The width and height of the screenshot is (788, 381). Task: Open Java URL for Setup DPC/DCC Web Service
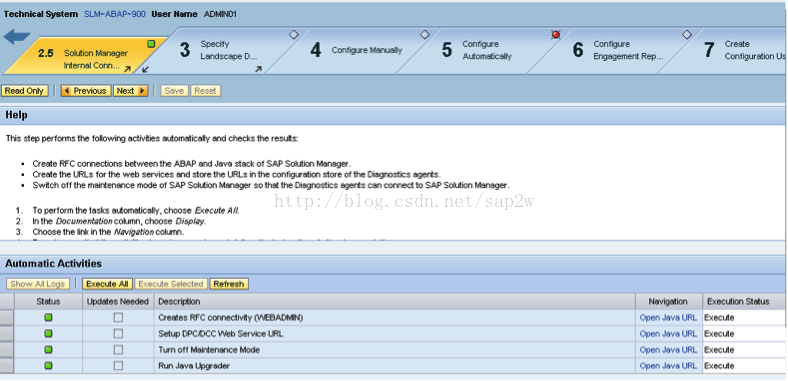click(x=668, y=334)
